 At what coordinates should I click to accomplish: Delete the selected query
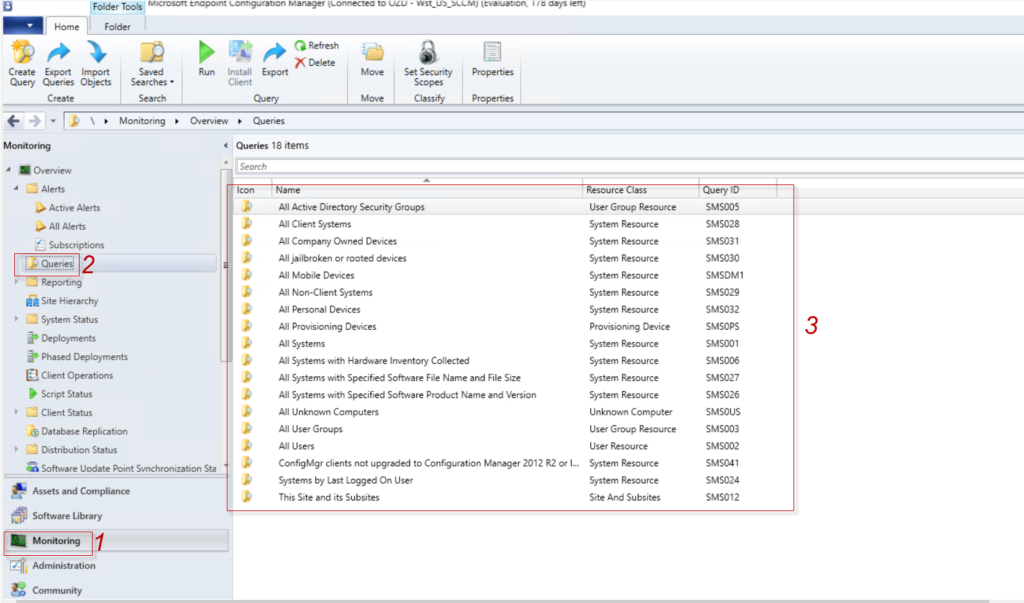pyautogui.click(x=315, y=63)
